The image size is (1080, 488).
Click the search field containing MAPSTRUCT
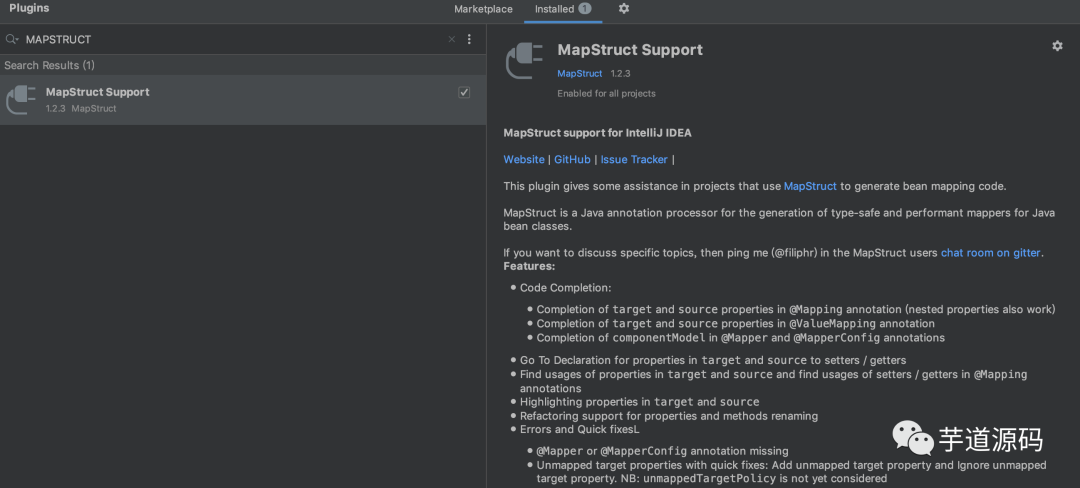point(234,39)
